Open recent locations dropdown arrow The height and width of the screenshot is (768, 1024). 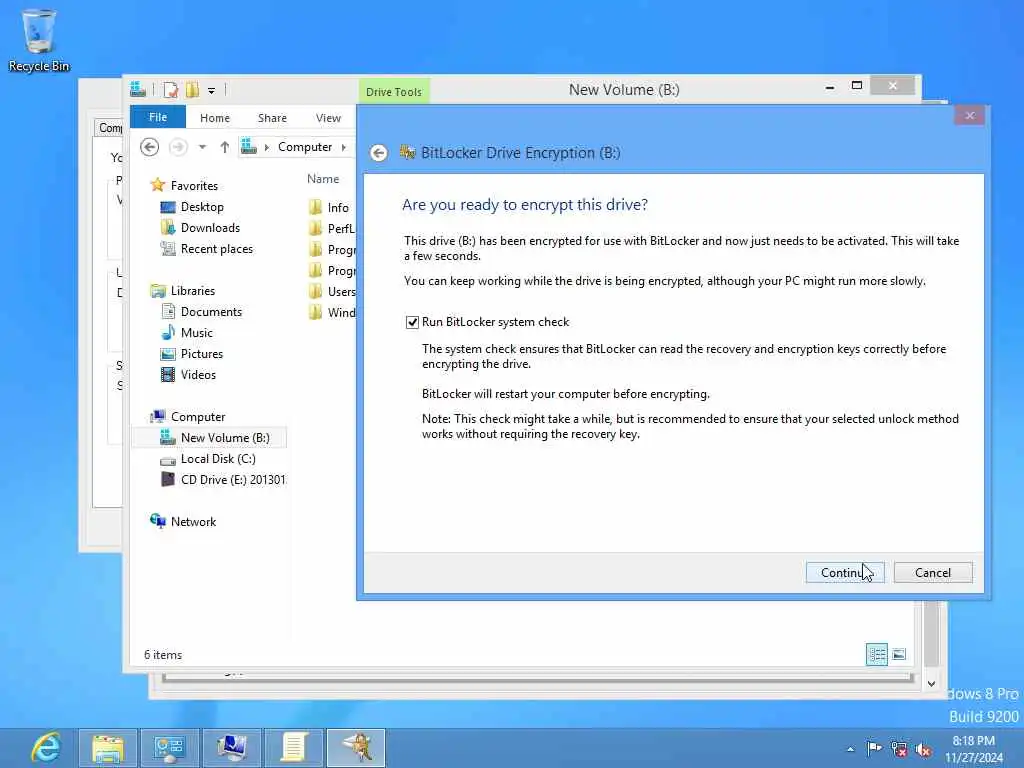[202, 147]
